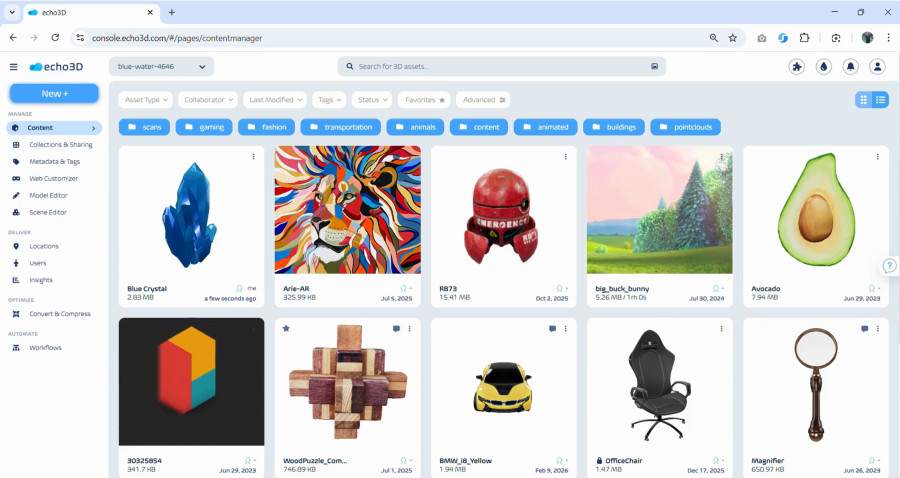This screenshot has height=478, width=900.
Task: Open the Asset Type filter dropdown
Action: point(146,100)
